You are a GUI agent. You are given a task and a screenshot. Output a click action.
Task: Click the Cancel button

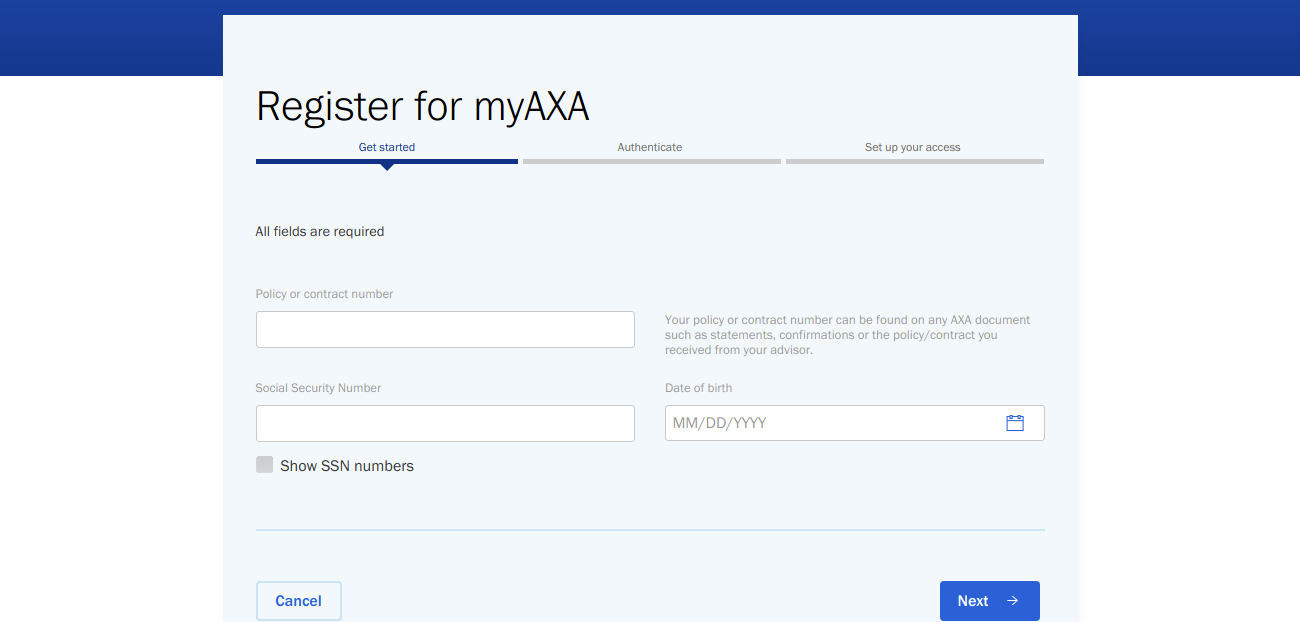(x=299, y=601)
